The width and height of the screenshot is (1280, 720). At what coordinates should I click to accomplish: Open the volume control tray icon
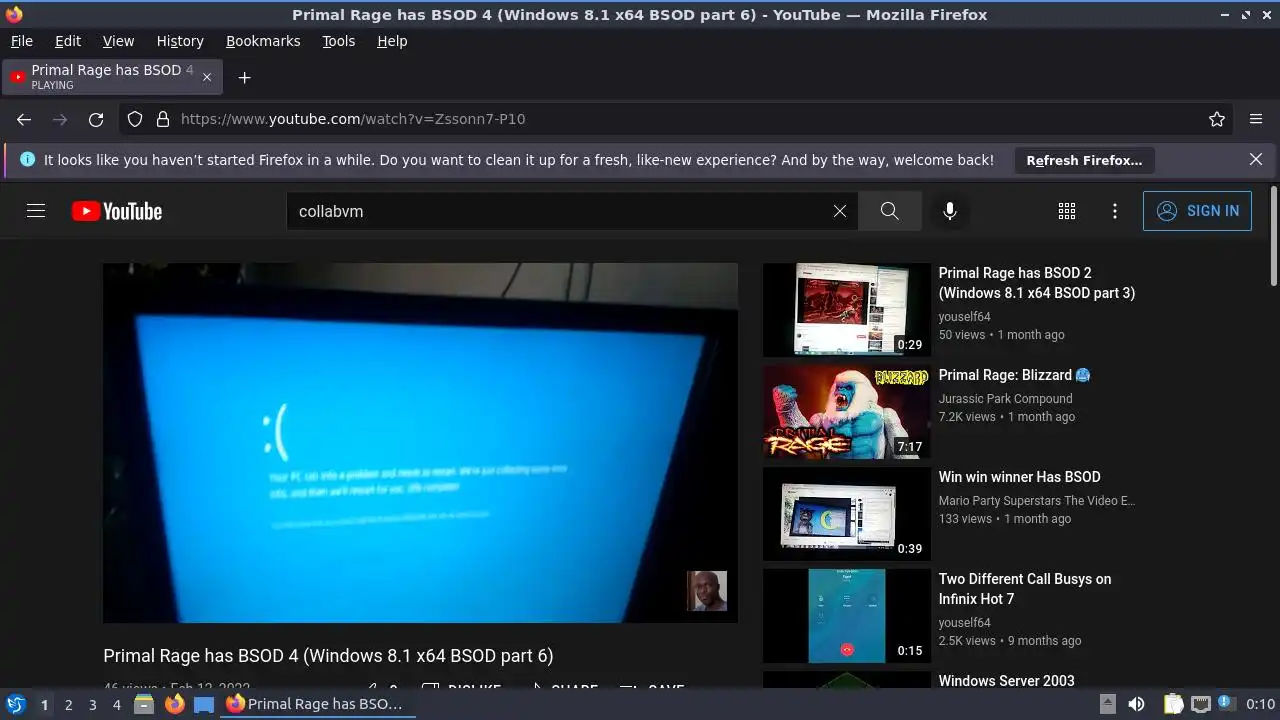[1137, 704]
